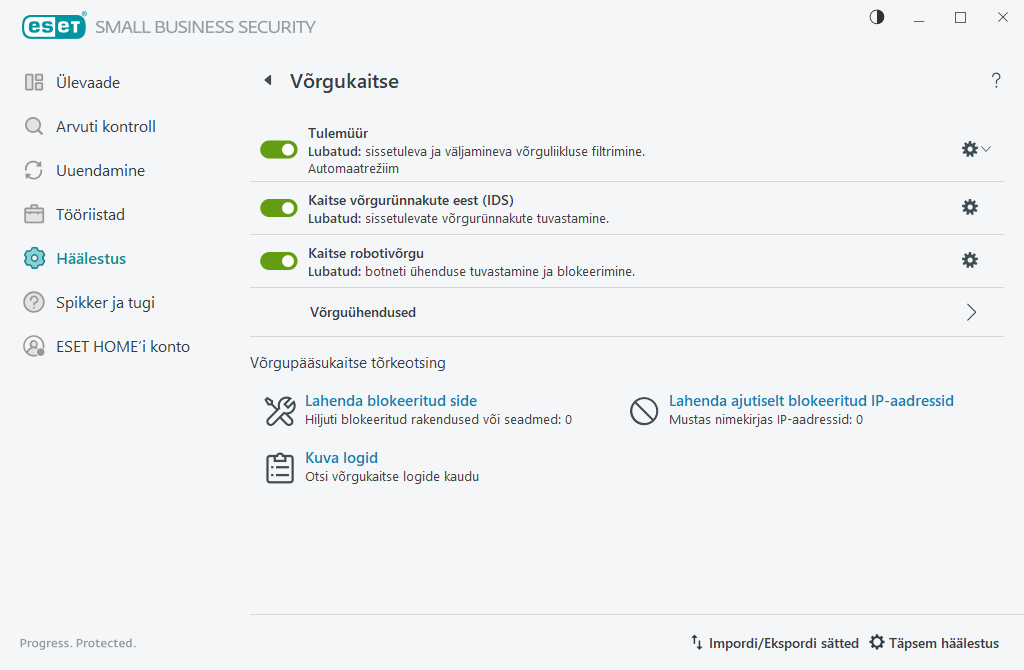The image size is (1024, 670).
Task: Click the help question mark
Action: (x=996, y=80)
